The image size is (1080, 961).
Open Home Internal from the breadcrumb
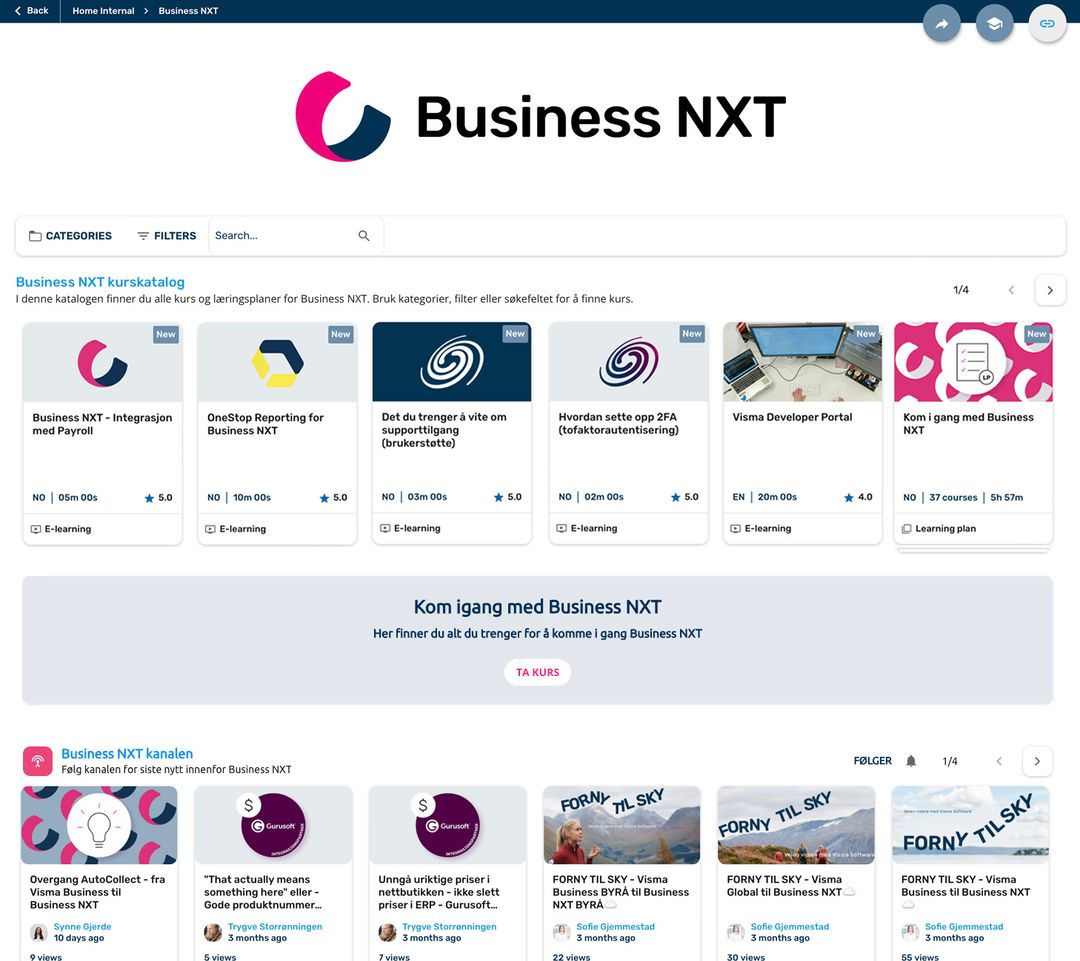[102, 11]
